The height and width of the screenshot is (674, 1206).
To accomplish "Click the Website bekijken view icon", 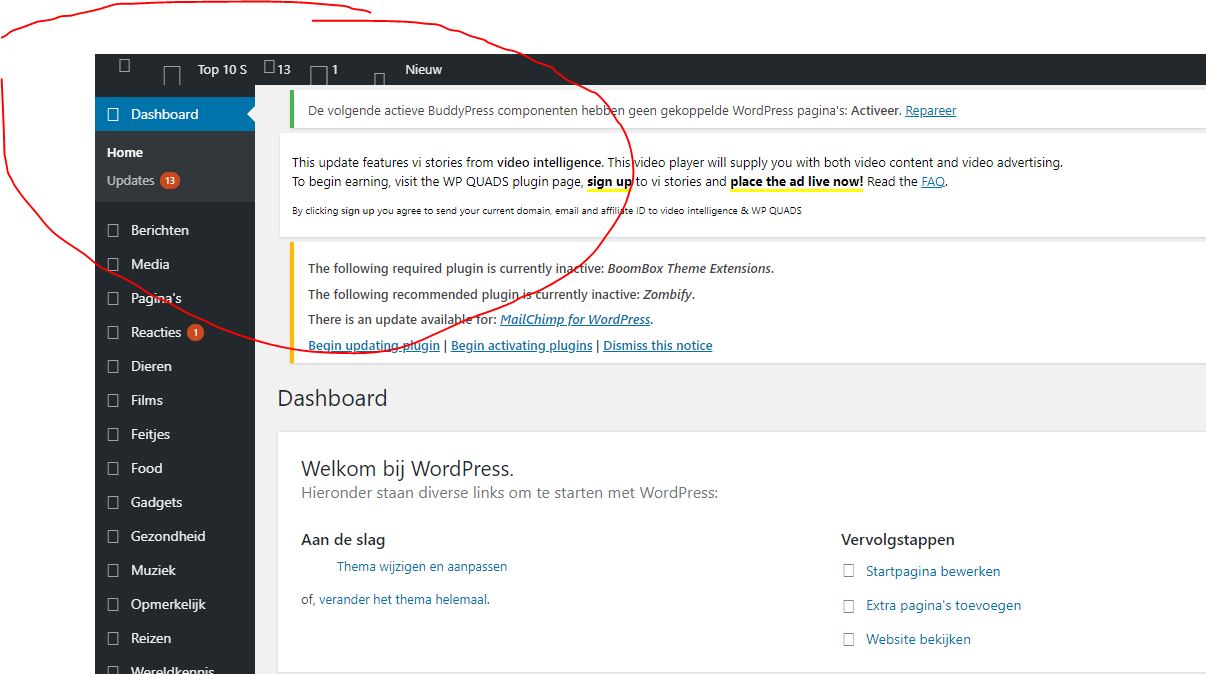I will point(848,639).
